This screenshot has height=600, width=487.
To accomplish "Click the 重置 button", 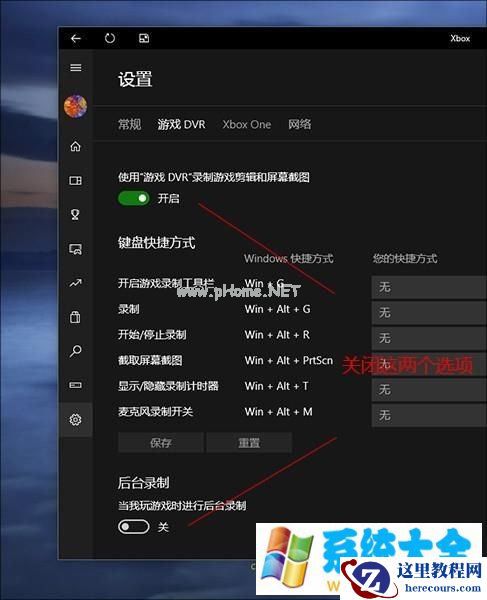I will coord(249,443).
